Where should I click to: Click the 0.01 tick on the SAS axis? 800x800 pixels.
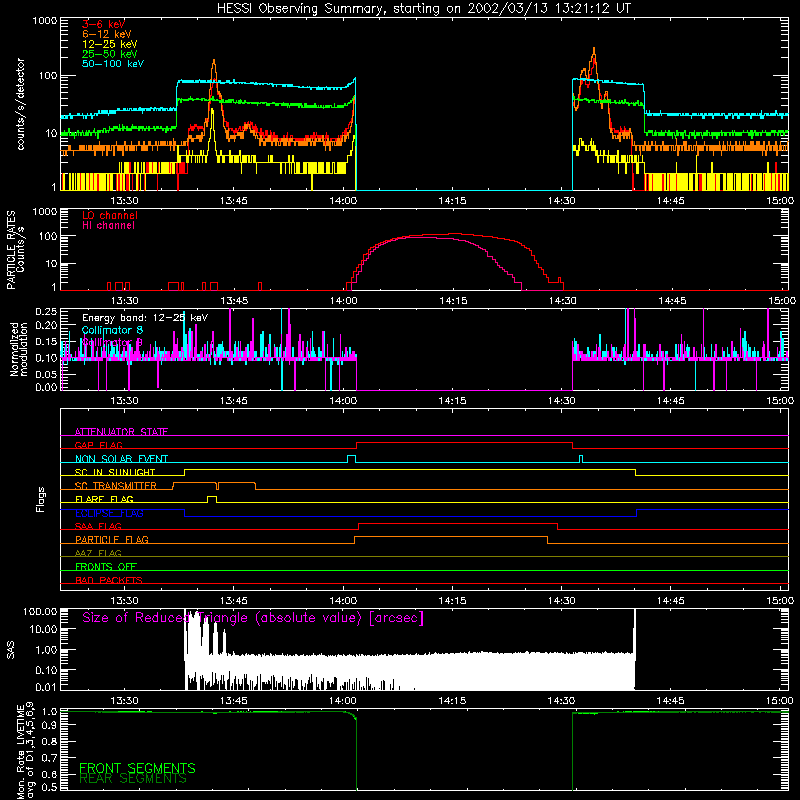point(45,687)
